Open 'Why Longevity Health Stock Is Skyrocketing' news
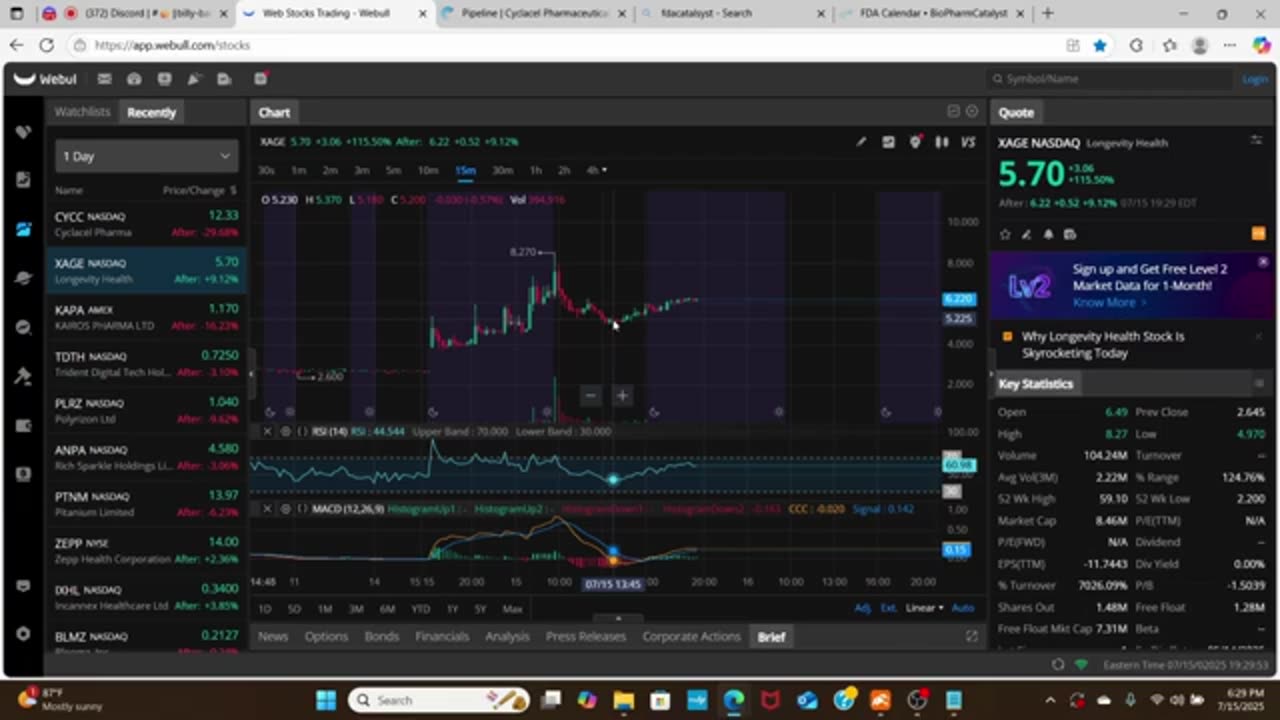 [1103, 345]
